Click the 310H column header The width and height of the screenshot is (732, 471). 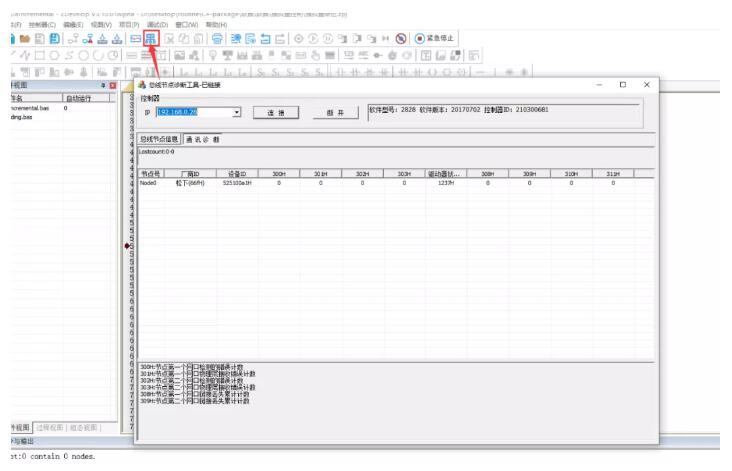[571, 174]
